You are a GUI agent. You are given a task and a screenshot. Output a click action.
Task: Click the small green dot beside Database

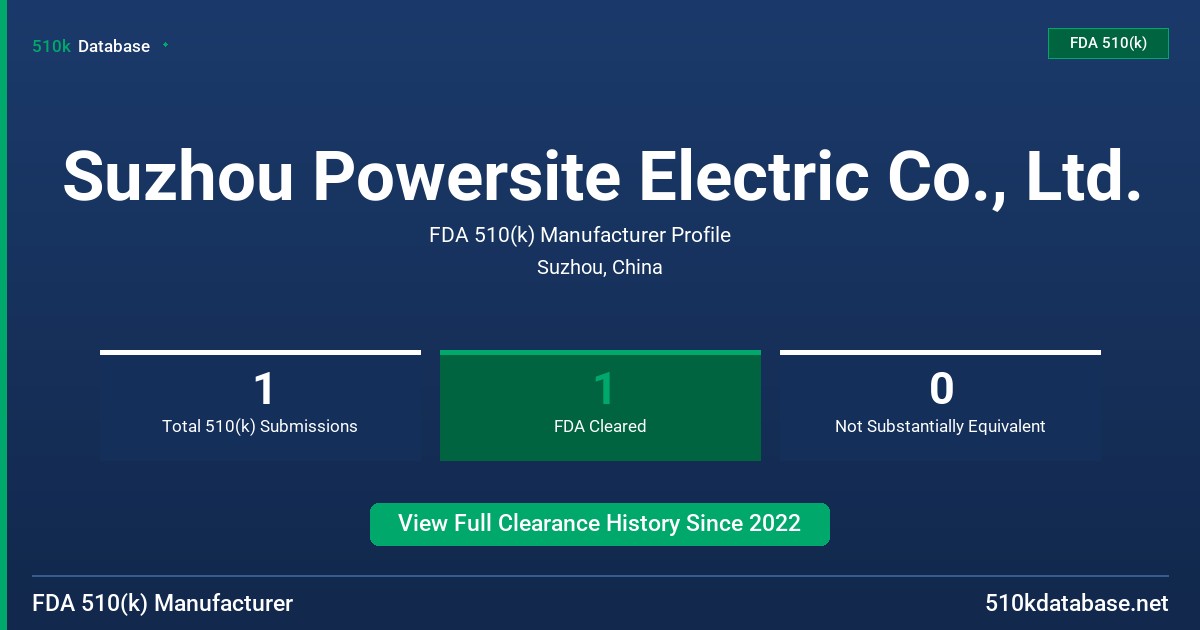[x=165, y=45]
